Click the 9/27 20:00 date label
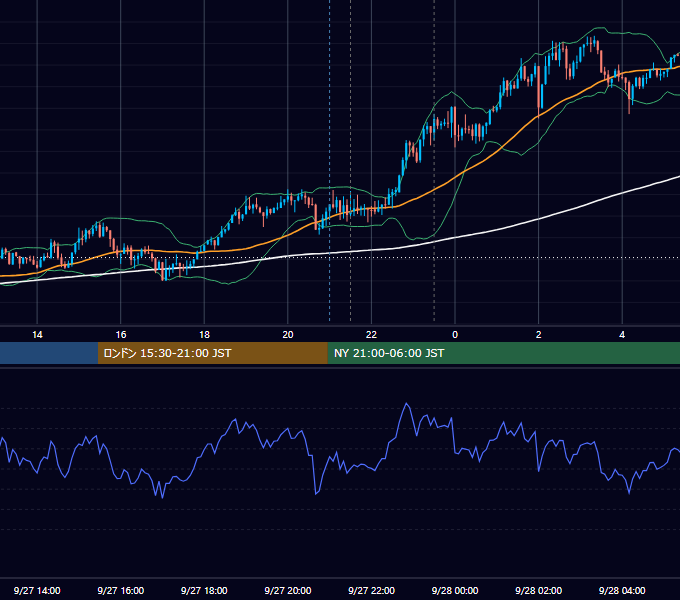The image size is (680, 600). click(288, 590)
